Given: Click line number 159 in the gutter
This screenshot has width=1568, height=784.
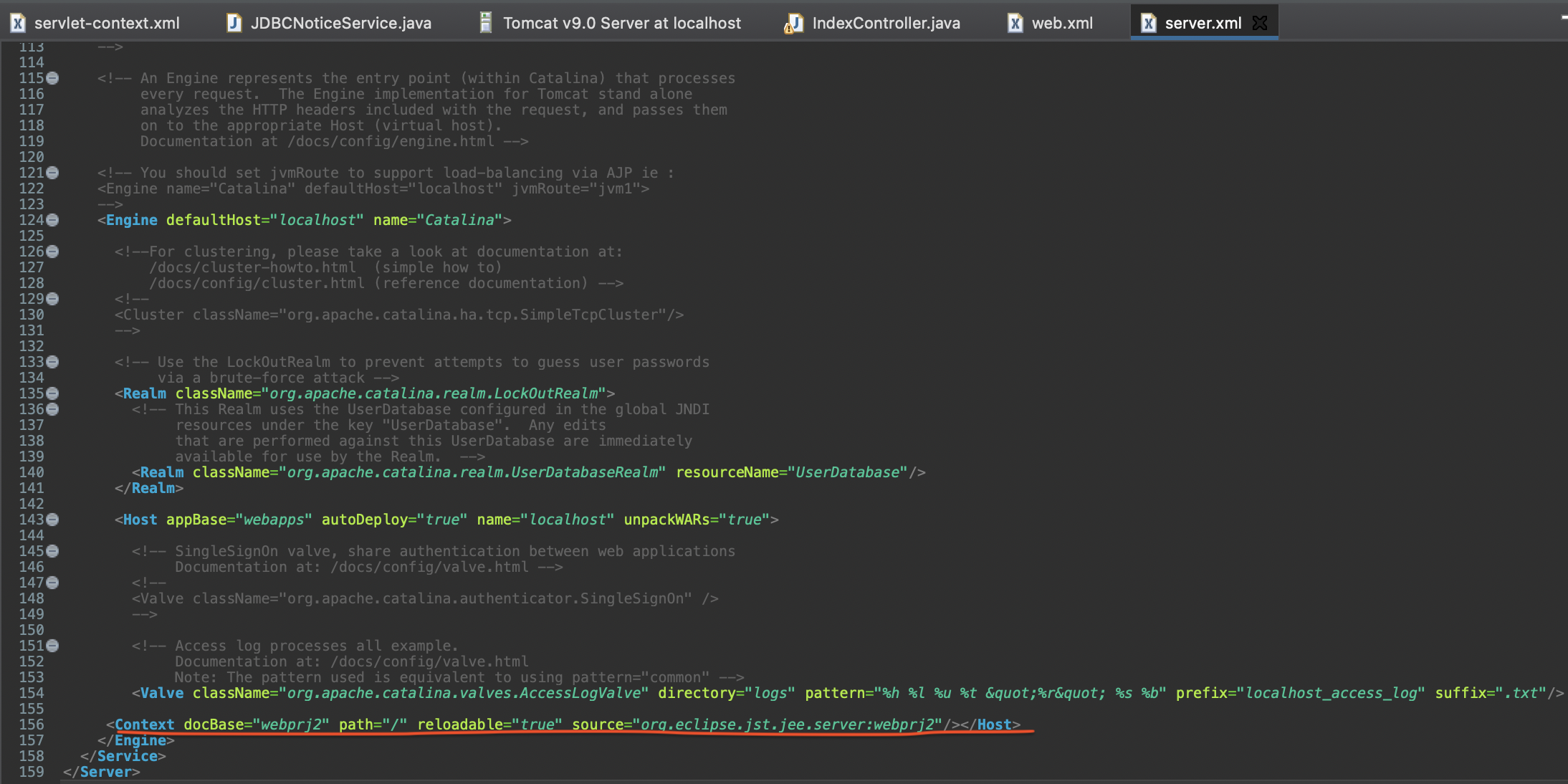Looking at the screenshot, I should (32, 772).
